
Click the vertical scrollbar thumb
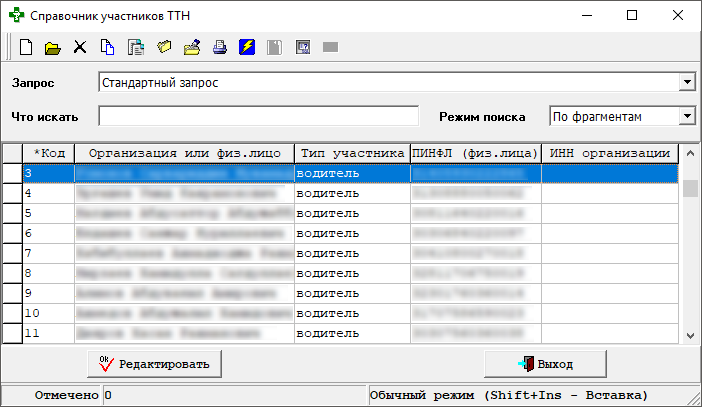pos(690,188)
